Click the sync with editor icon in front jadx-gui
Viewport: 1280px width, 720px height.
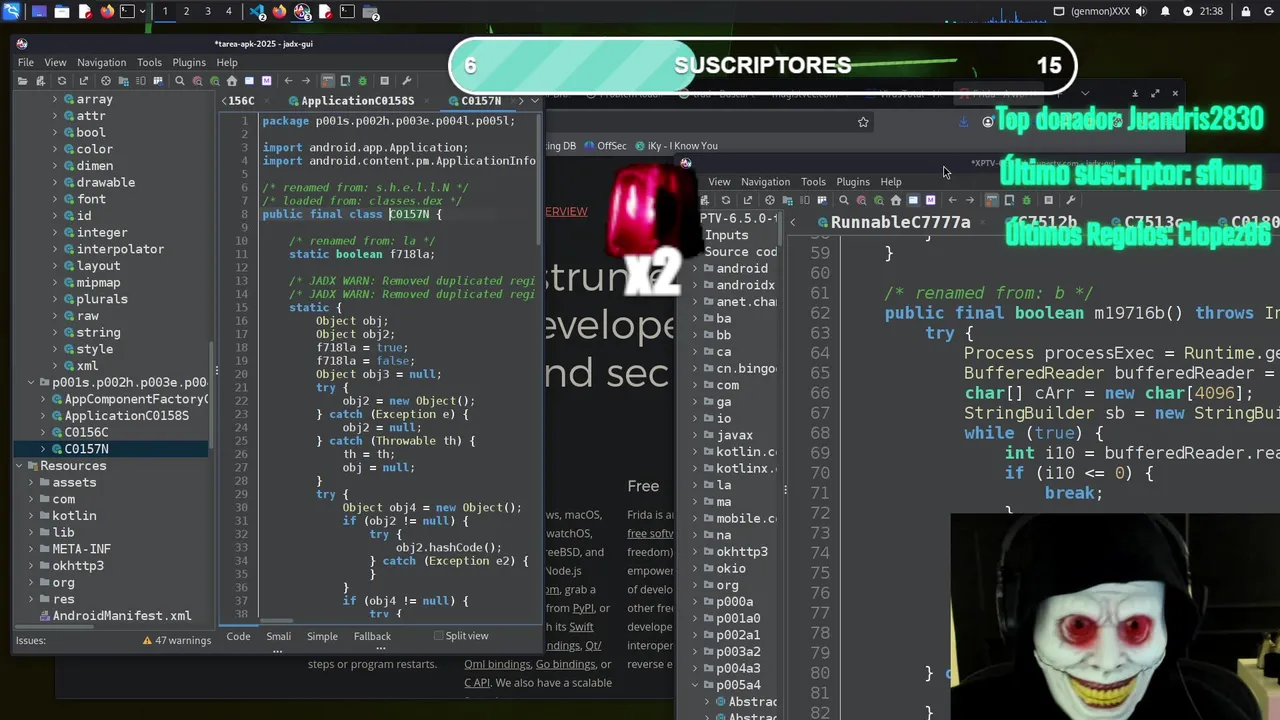(x=106, y=81)
